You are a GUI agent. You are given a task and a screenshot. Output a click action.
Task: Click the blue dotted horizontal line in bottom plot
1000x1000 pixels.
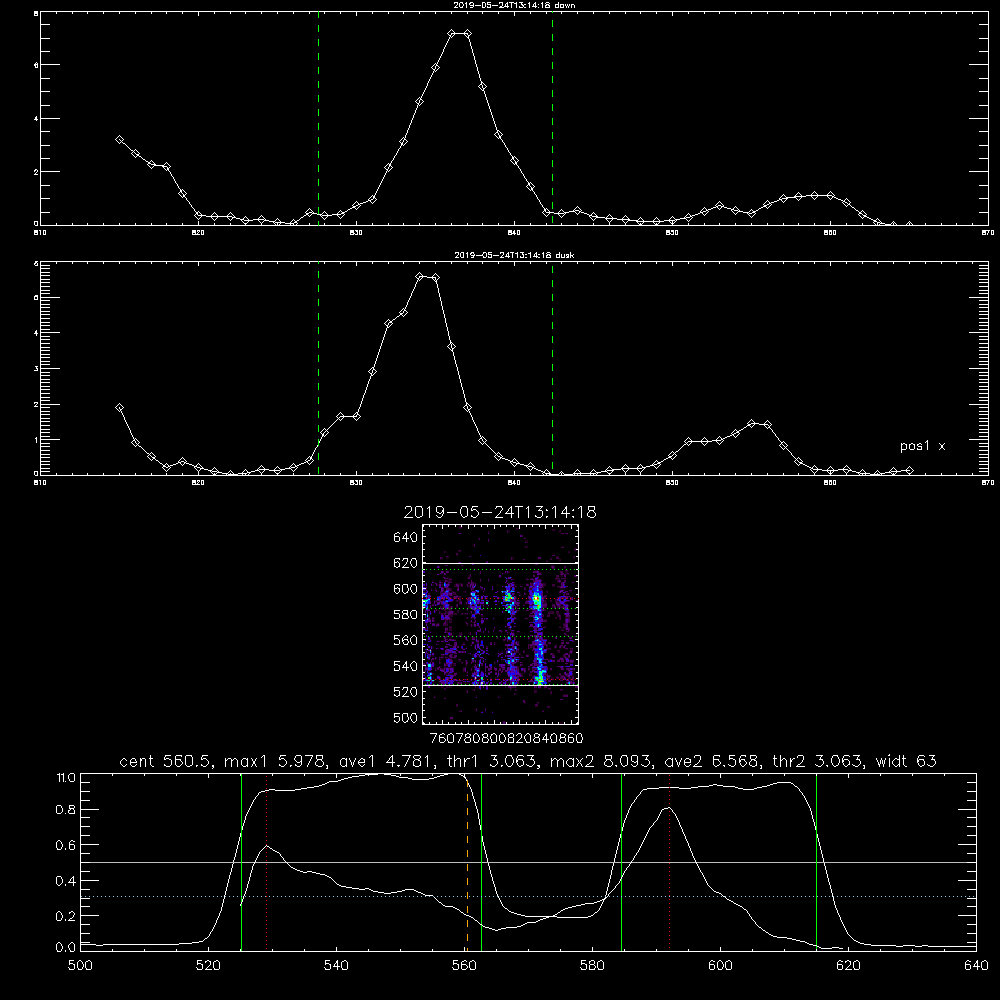[x=528, y=897]
